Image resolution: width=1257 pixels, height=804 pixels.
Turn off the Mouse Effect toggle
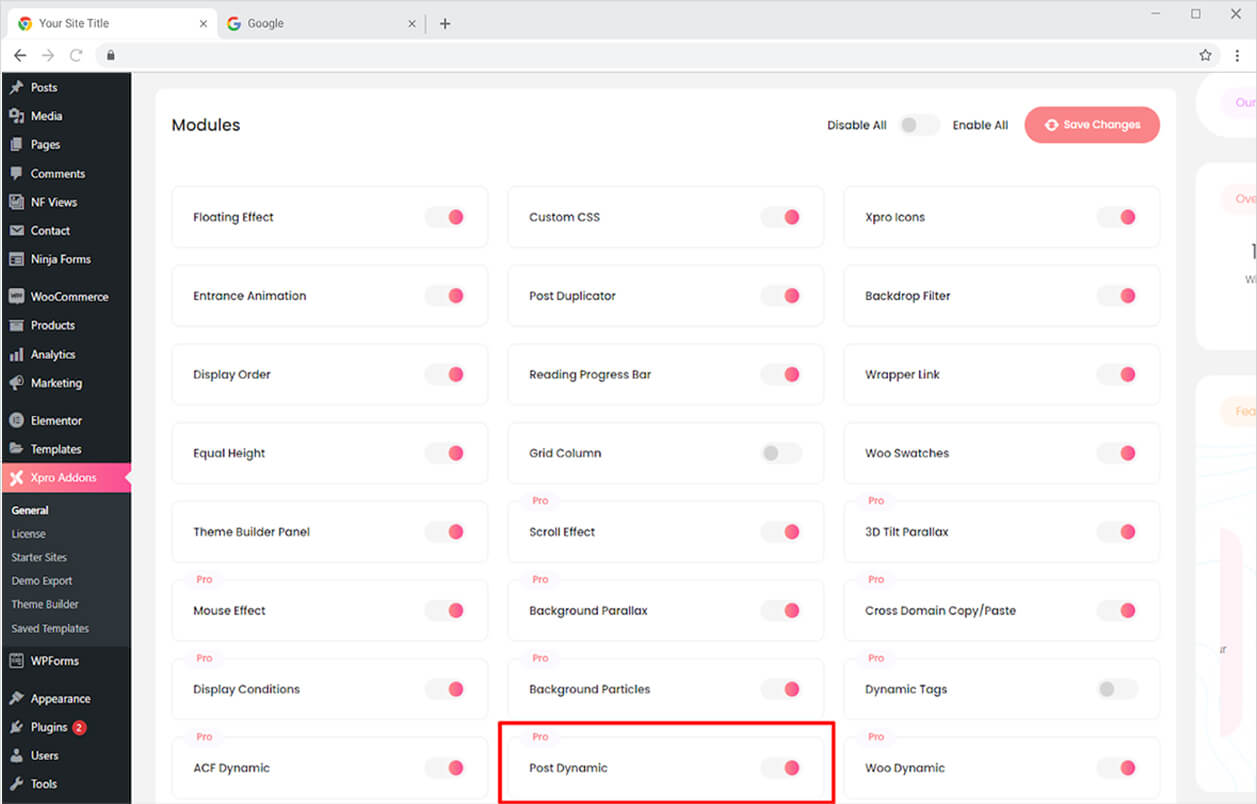click(x=445, y=610)
